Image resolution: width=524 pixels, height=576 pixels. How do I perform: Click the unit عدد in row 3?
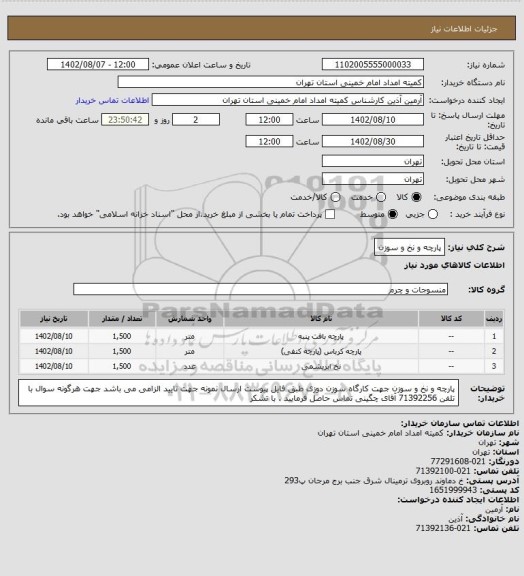[190, 366]
